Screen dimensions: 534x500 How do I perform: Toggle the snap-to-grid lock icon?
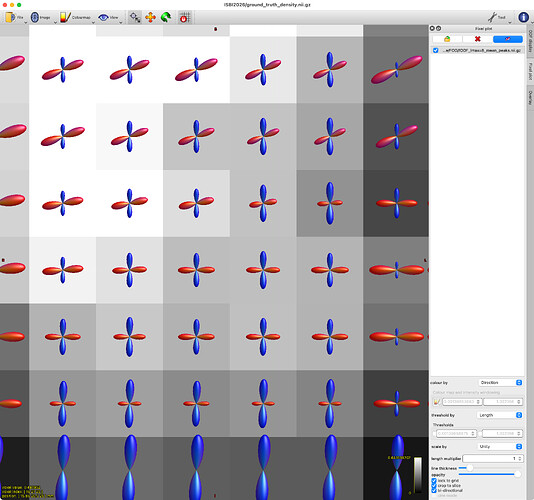click(185, 17)
